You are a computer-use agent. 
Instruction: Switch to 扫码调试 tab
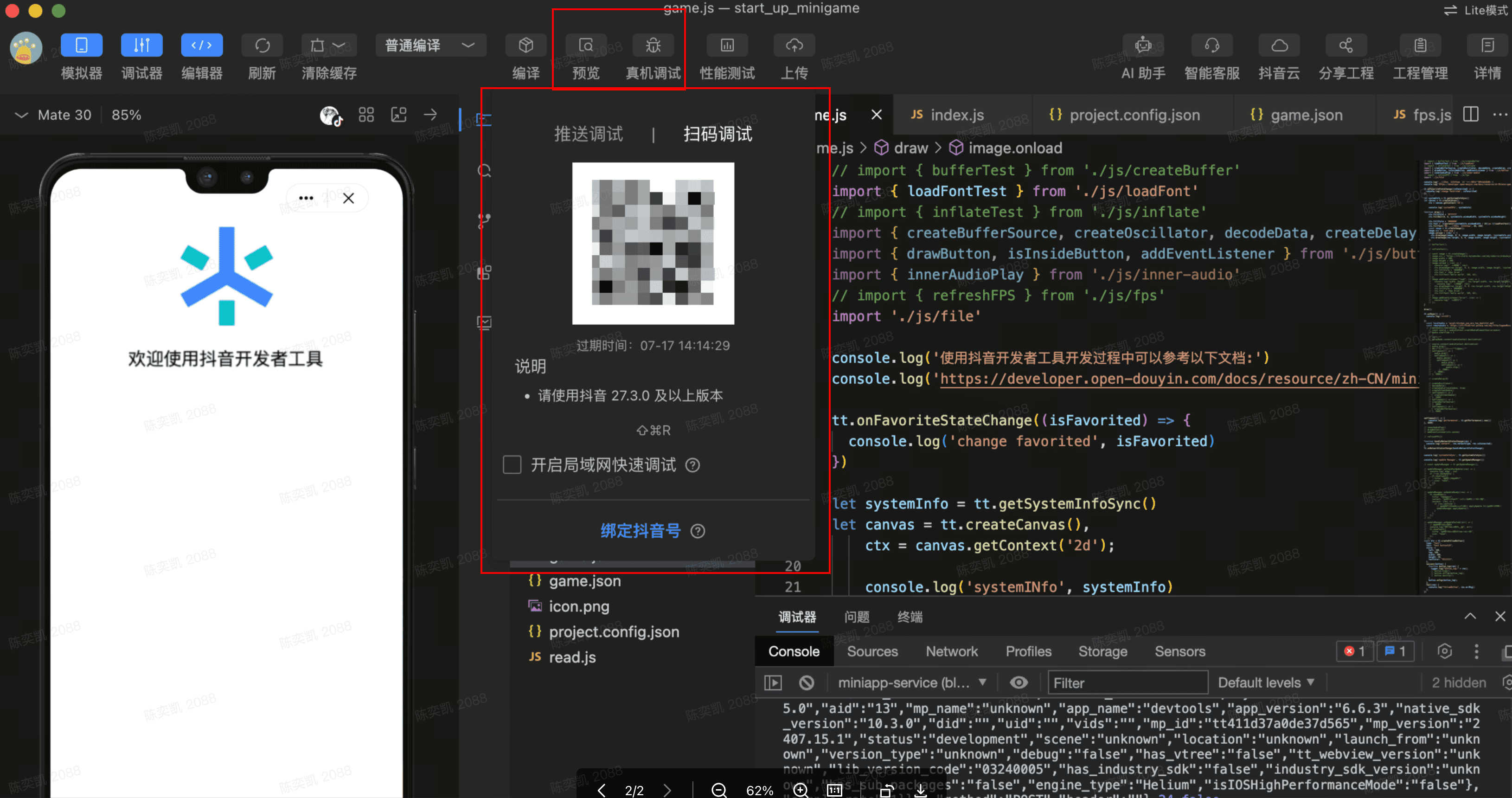pyautogui.click(x=717, y=134)
